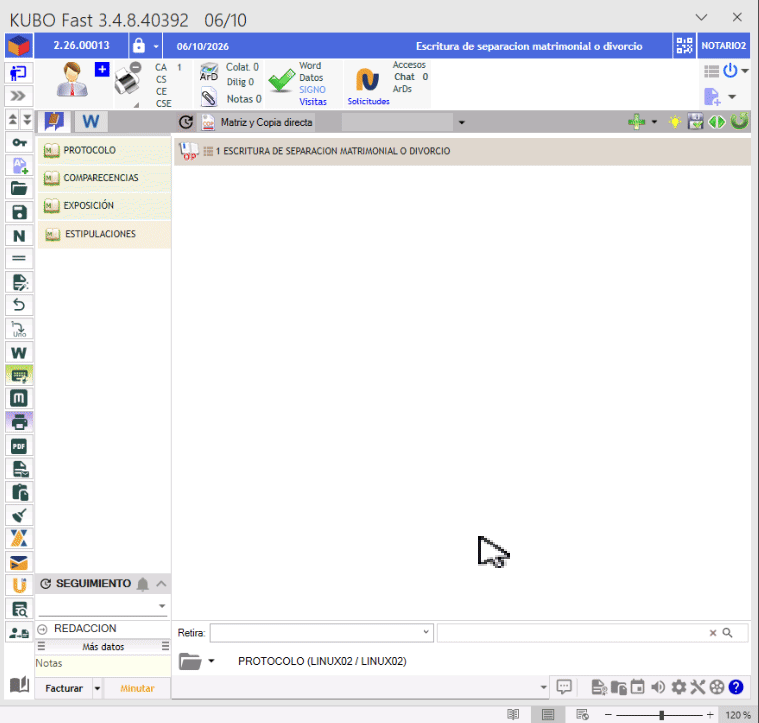Image resolution: width=759 pixels, height=723 pixels.
Task: Clear the search with X icon
Action: tap(713, 633)
